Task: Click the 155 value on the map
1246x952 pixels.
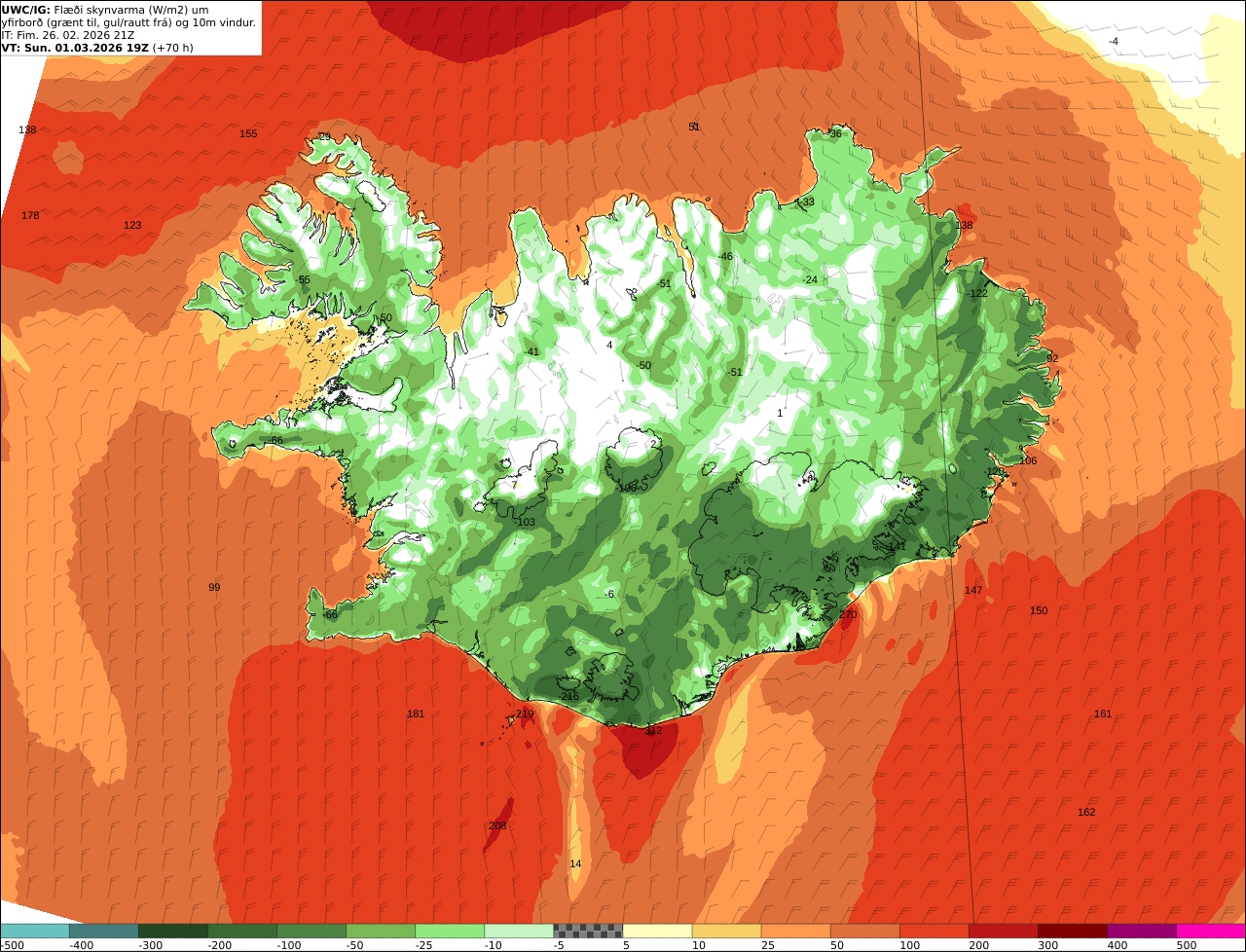Action: point(248,133)
